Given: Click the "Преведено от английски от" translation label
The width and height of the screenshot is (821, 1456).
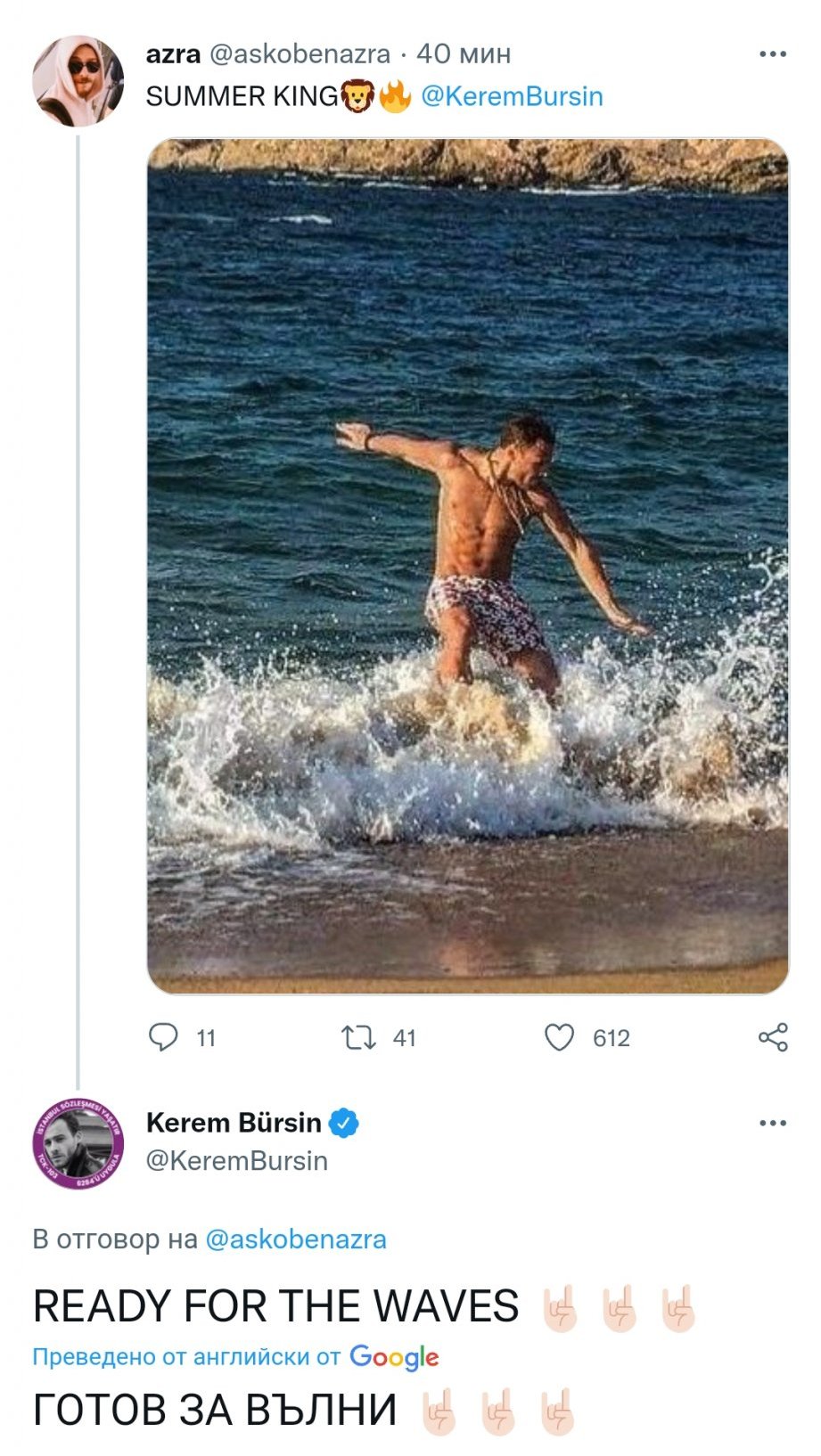Looking at the screenshot, I should click(186, 1357).
